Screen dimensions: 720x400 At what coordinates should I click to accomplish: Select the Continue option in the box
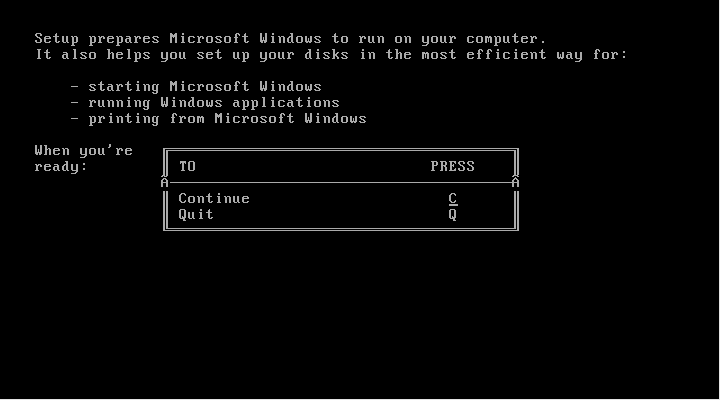tap(214, 198)
